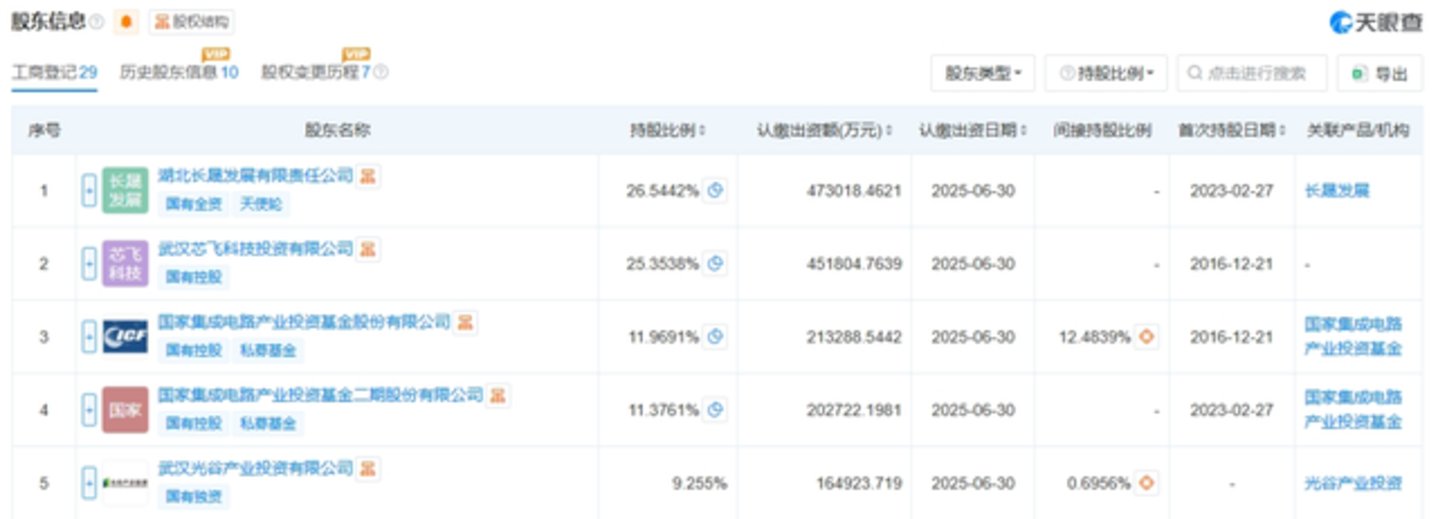
Task: Expand the 国家集成电路产业投资基金二期 row
Action: [x=89, y=410]
